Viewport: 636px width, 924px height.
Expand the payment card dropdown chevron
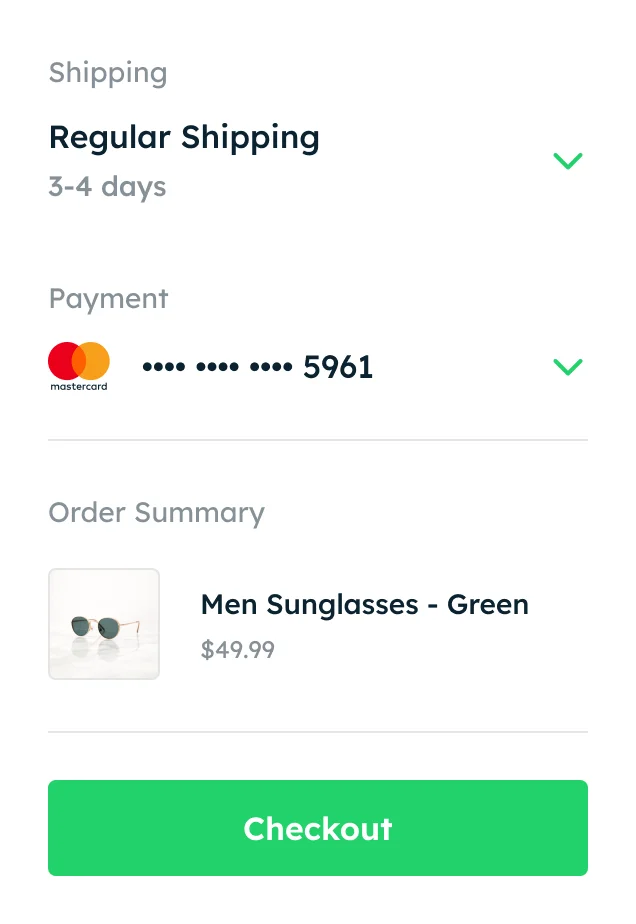tap(567, 367)
